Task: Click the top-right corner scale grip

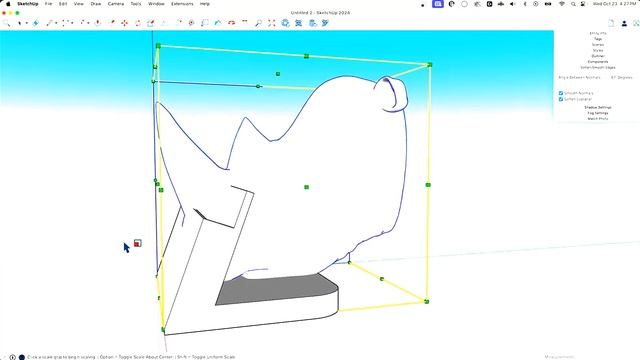Action: (x=429, y=64)
